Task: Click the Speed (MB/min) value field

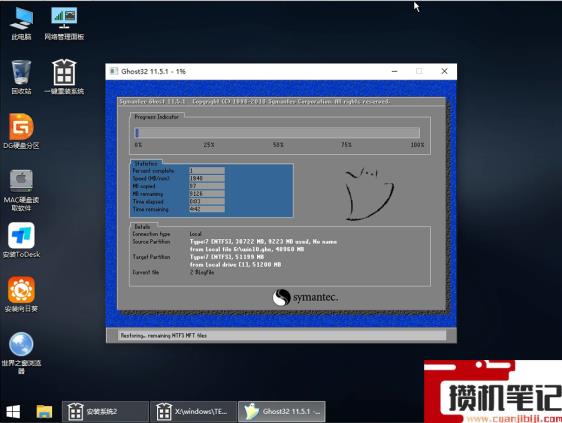Action: [207, 178]
